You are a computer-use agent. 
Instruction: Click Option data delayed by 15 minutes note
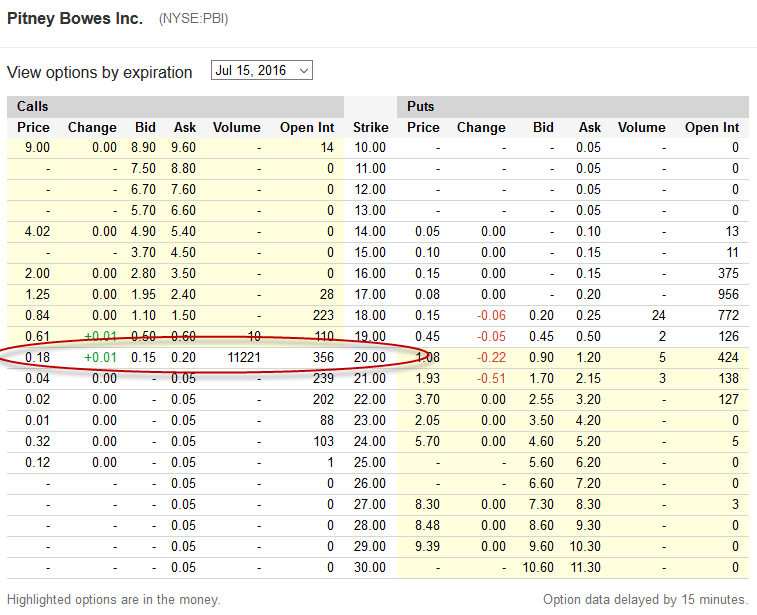(645, 600)
